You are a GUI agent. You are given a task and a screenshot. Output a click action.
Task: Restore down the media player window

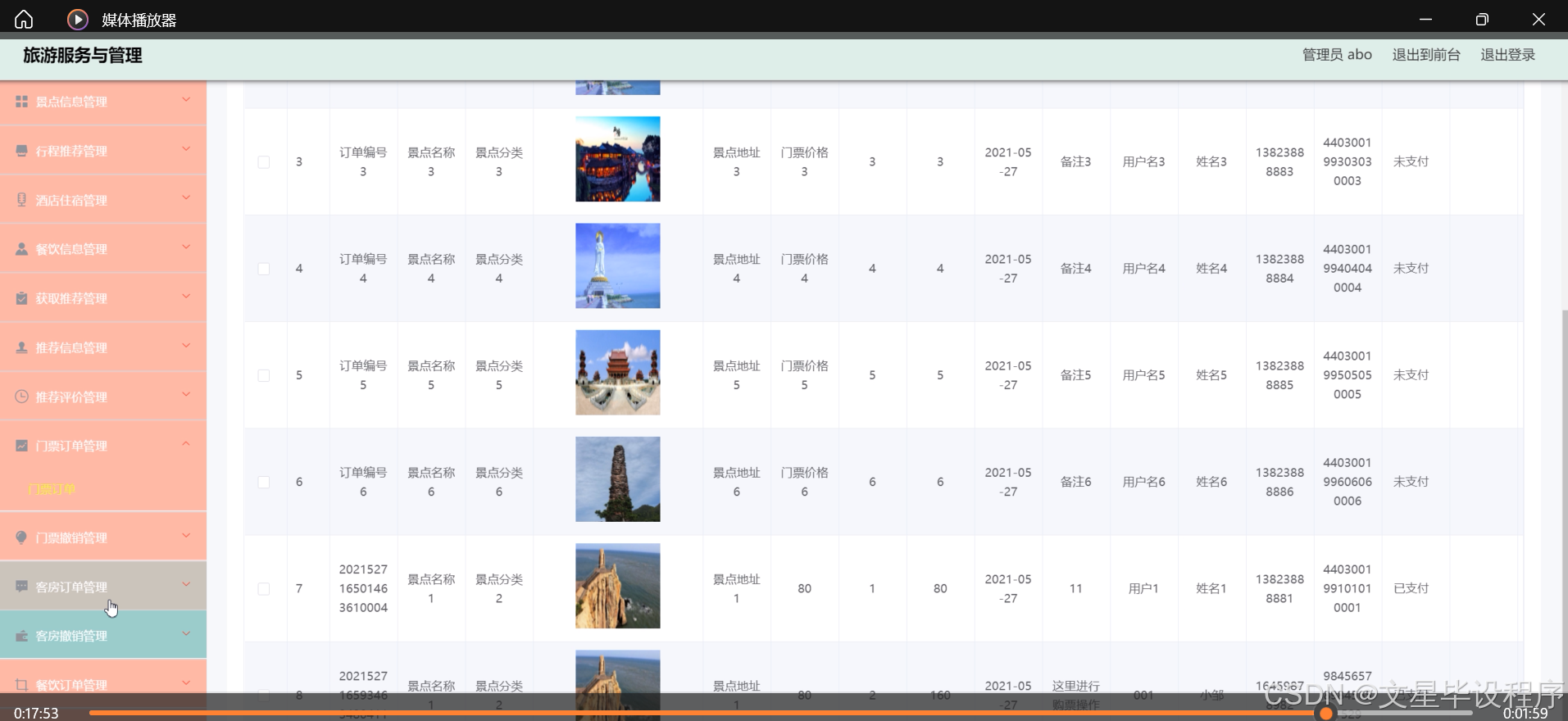[x=1482, y=19]
